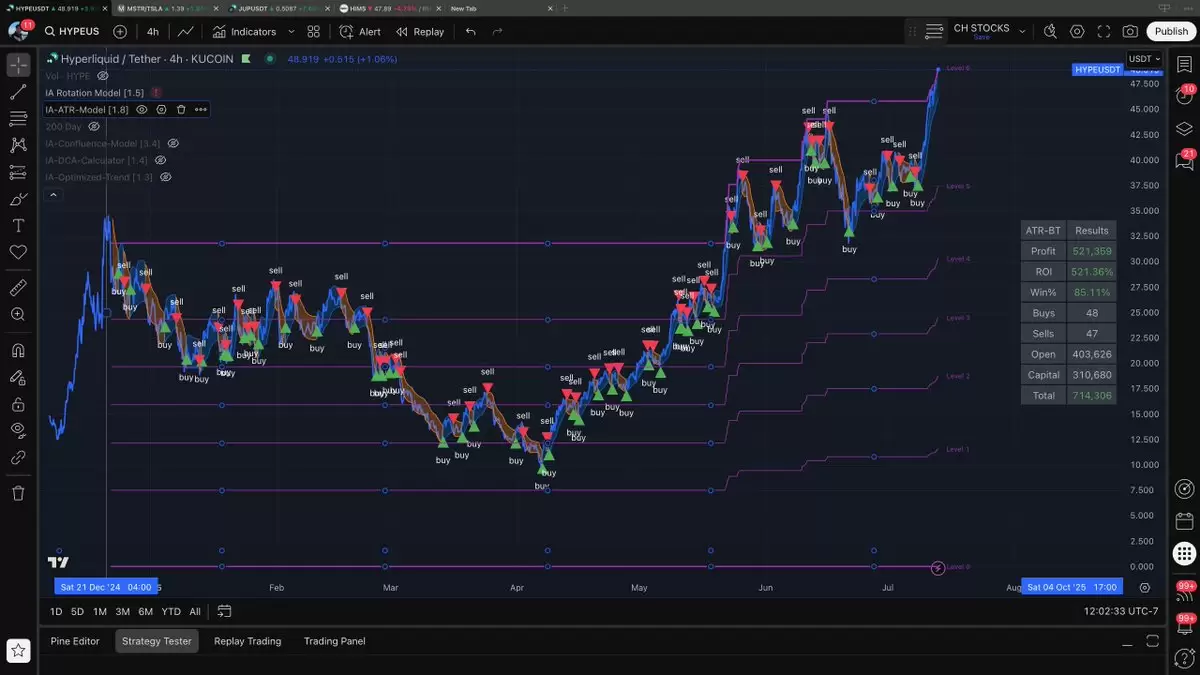Select the Strategy Tester tab

(157, 641)
